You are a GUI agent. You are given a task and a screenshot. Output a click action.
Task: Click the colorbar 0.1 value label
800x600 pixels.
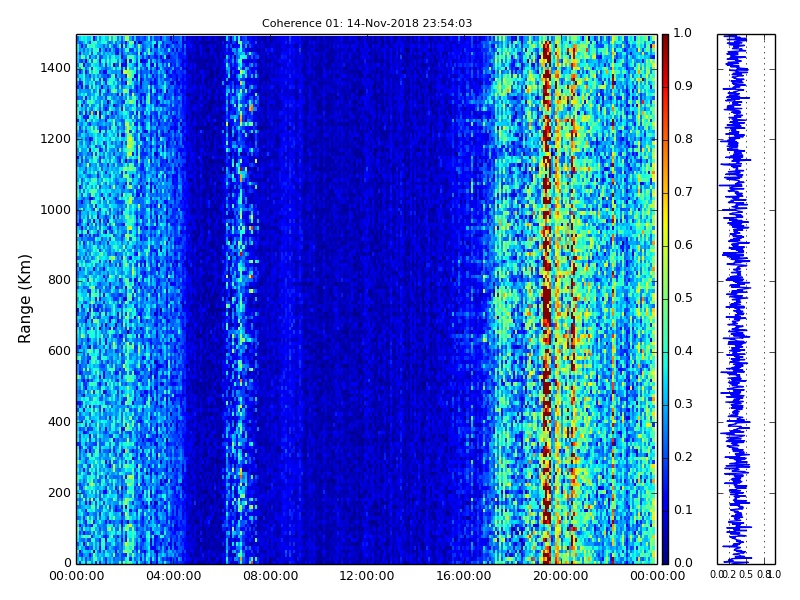pos(683,510)
